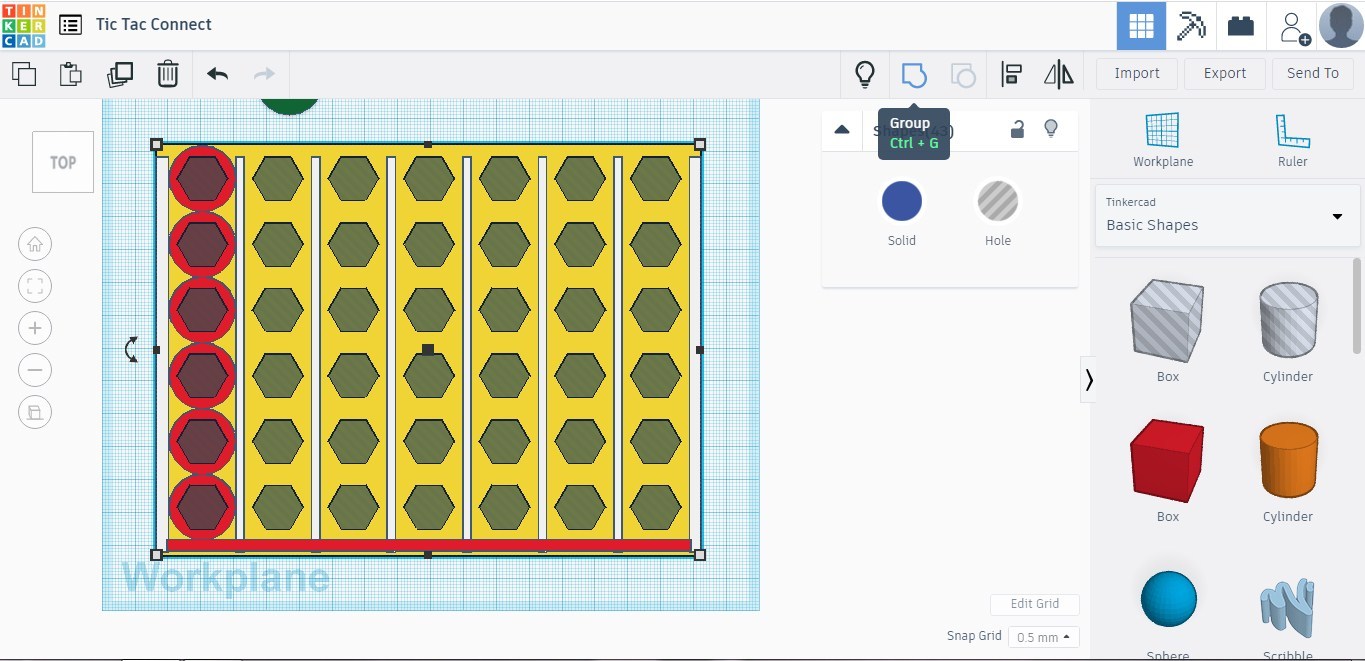Zoom in with the plus icon
This screenshot has height=661, width=1365.
click(35, 328)
